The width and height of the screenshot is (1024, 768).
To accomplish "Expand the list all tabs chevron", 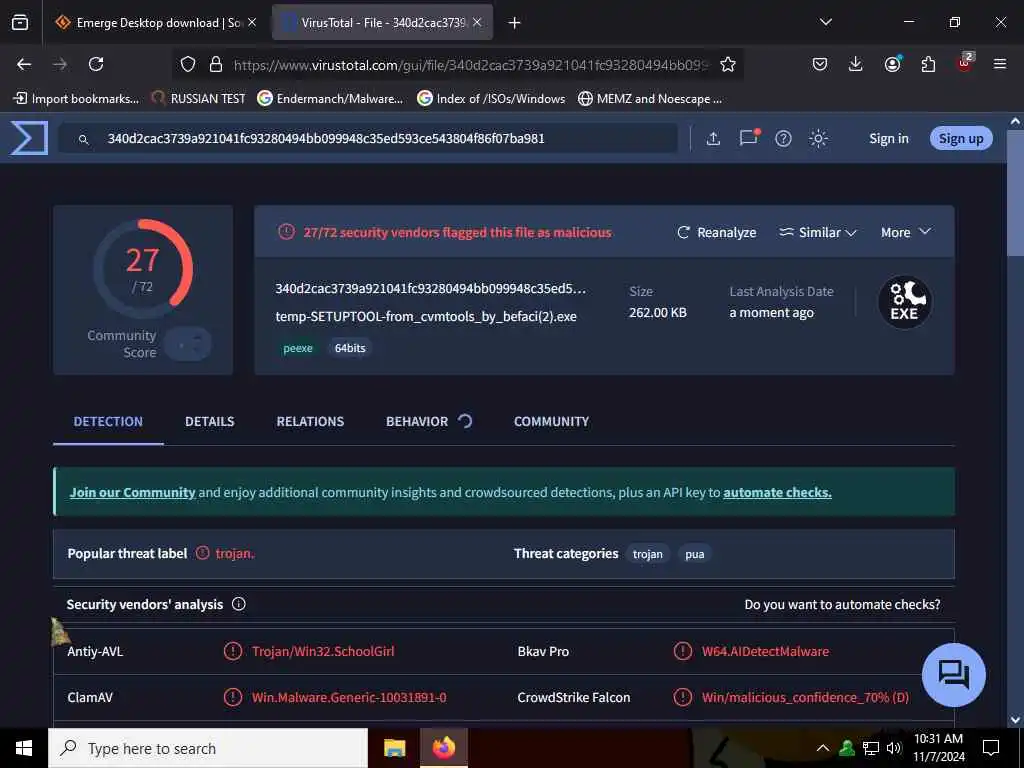I will pos(825,22).
